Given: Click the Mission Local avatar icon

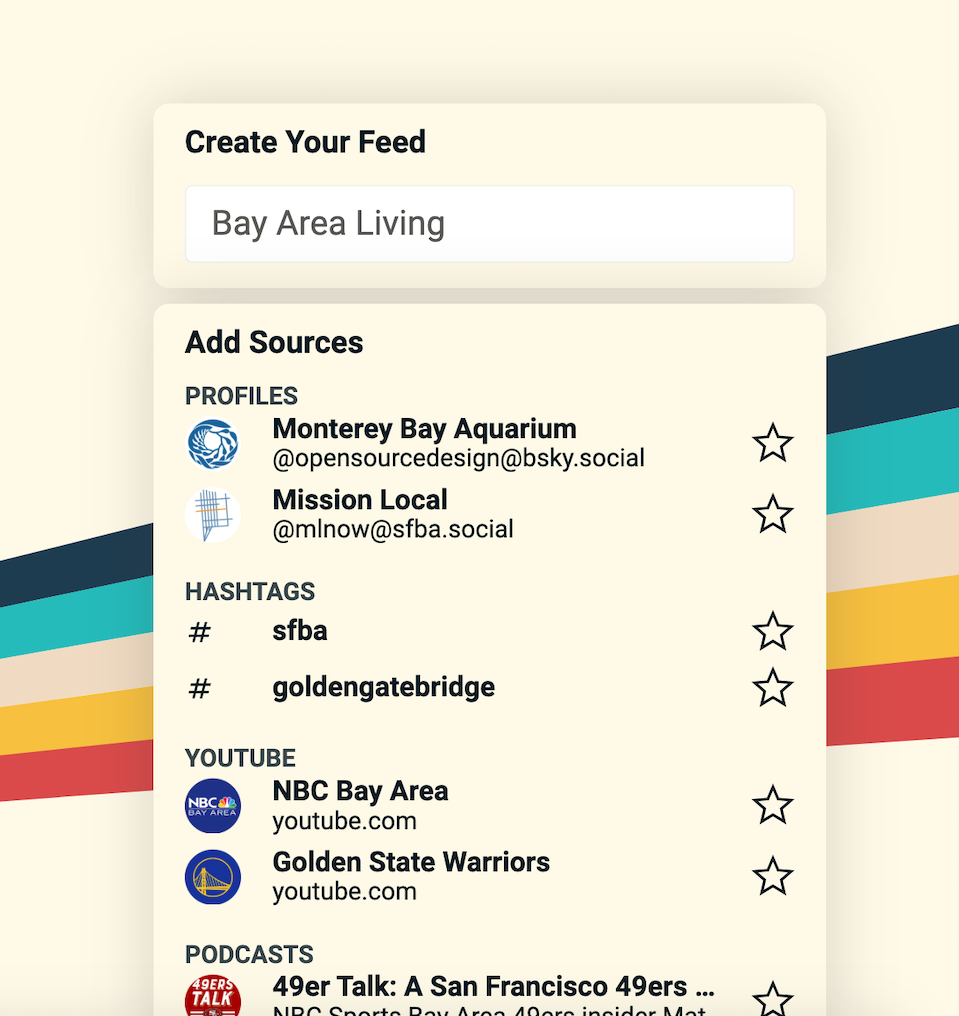Looking at the screenshot, I should [213, 515].
